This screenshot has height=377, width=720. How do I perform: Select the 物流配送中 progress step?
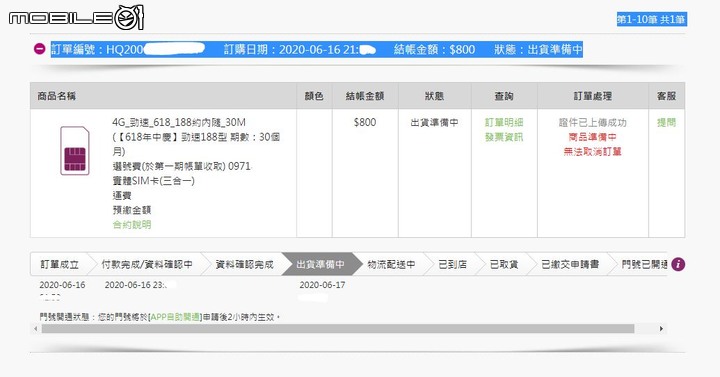click(x=391, y=264)
